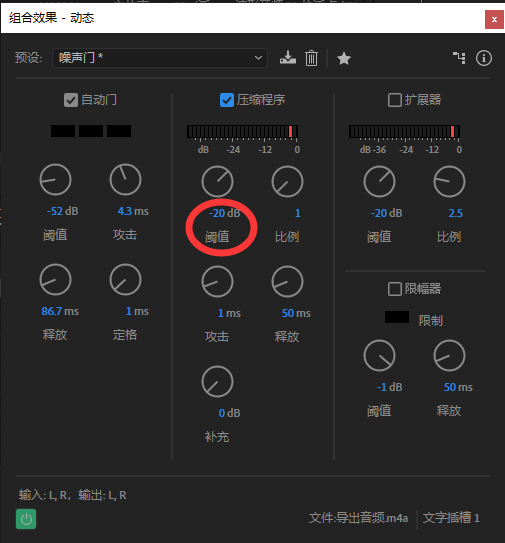Delete the preset using trash icon
This screenshot has width=505, height=543.
[311, 58]
